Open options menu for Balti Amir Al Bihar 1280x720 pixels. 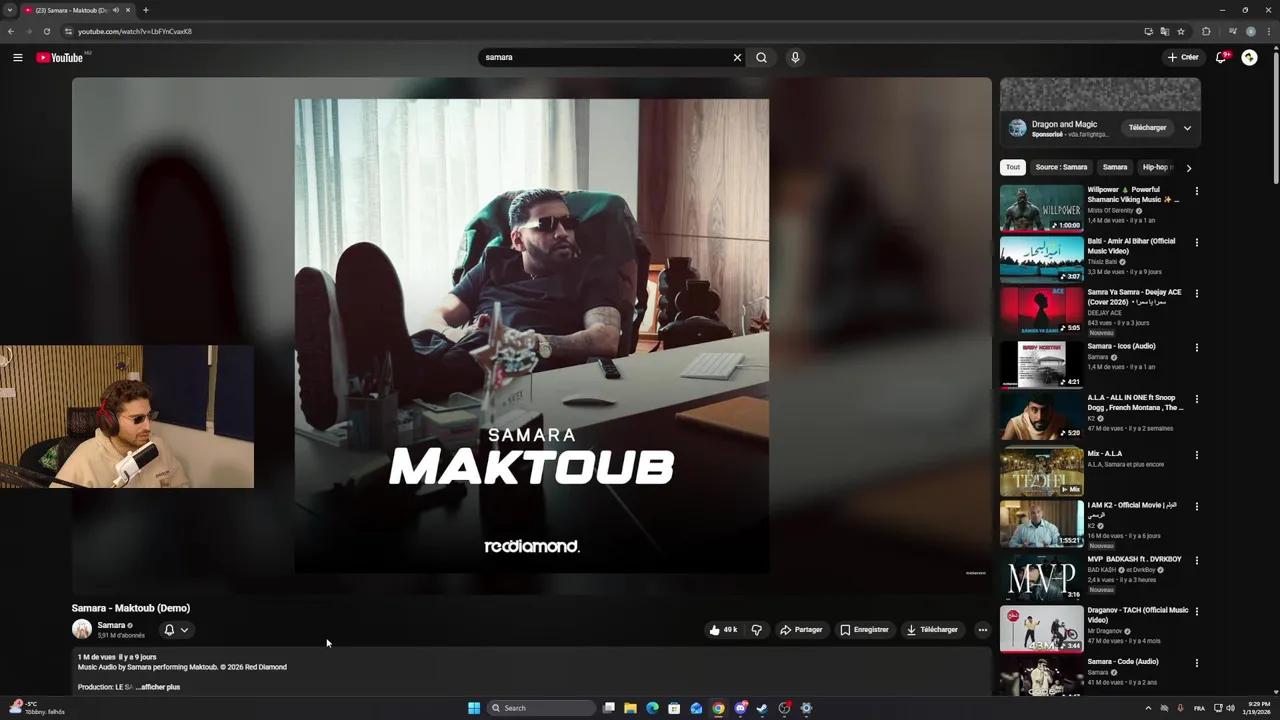[1196, 242]
